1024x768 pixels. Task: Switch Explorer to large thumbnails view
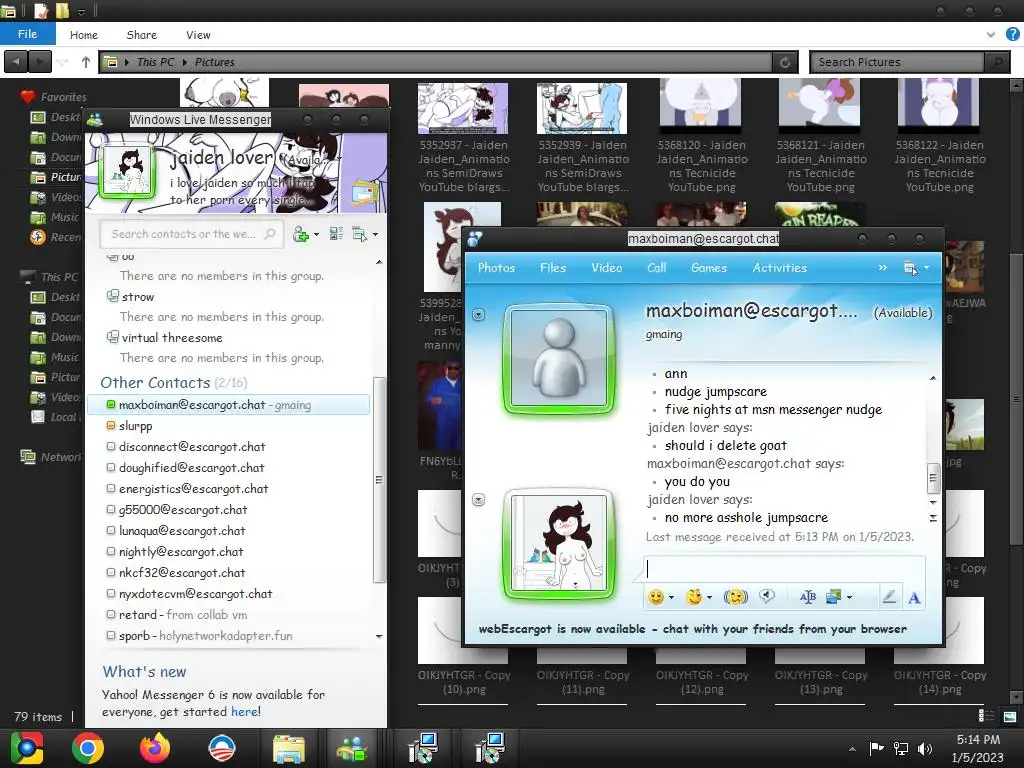pos(1010,716)
